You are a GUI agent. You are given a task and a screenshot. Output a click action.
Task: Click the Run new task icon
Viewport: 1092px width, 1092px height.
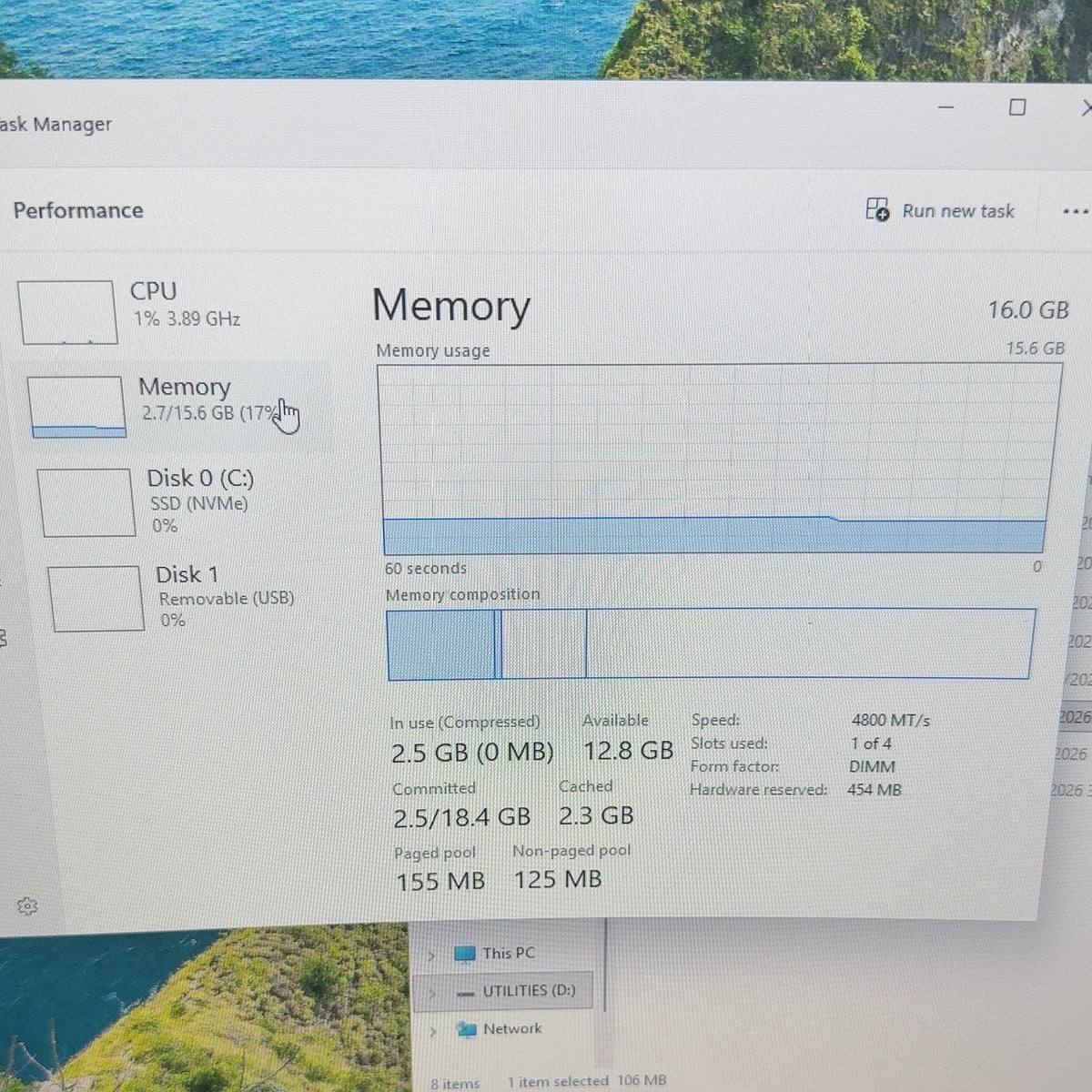click(x=877, y=210)
